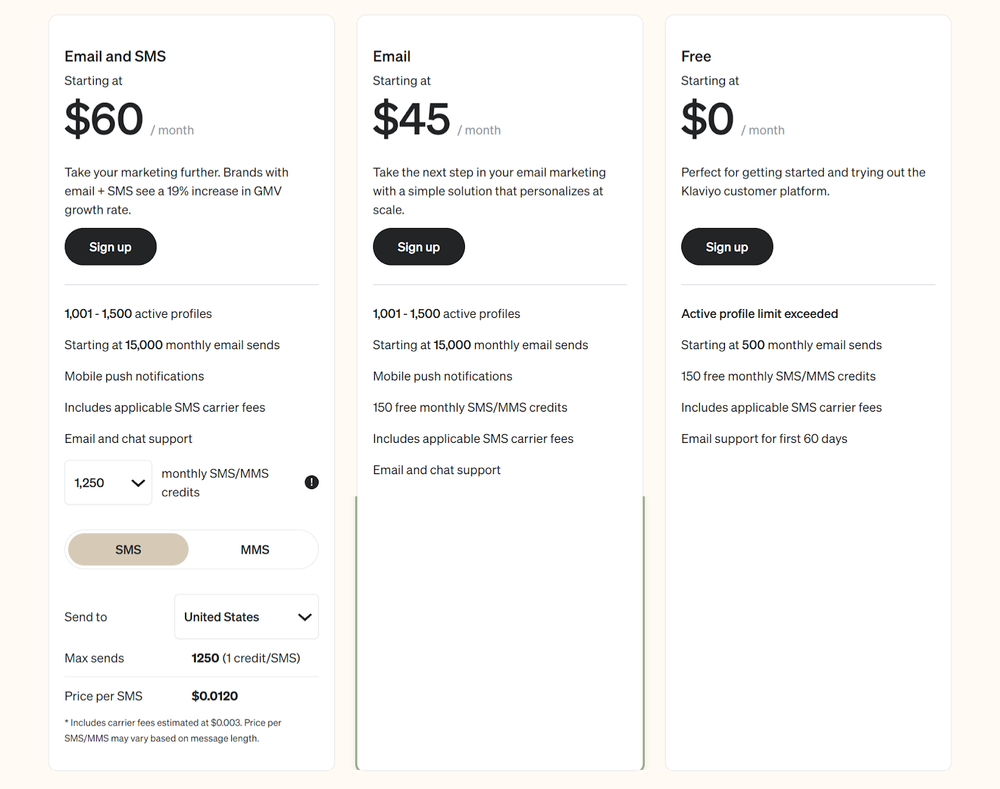Click the Free plan heading
This screenshot has height=789, width=1000.
696,56
